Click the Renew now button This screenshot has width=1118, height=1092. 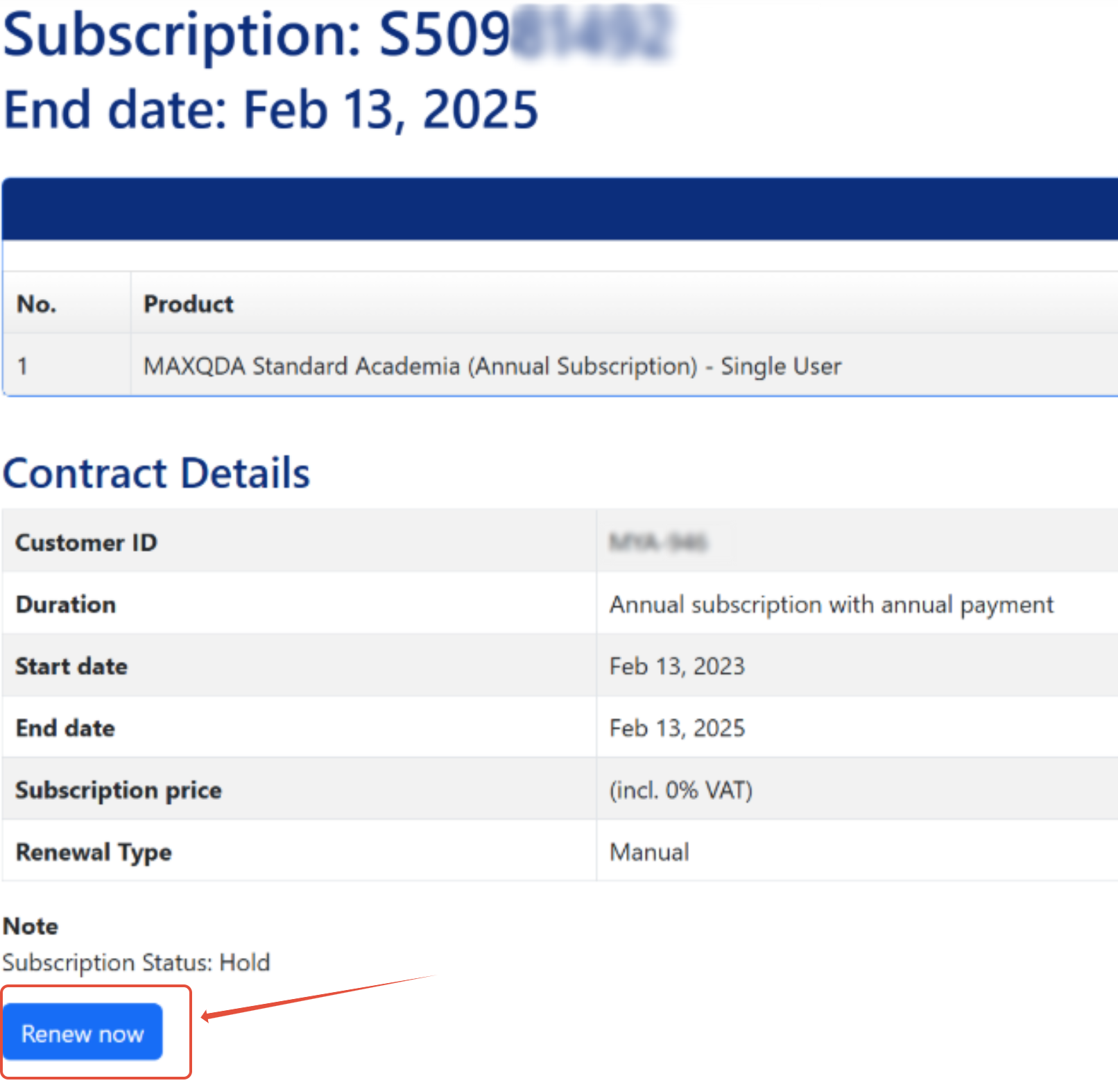[83, 1032]
